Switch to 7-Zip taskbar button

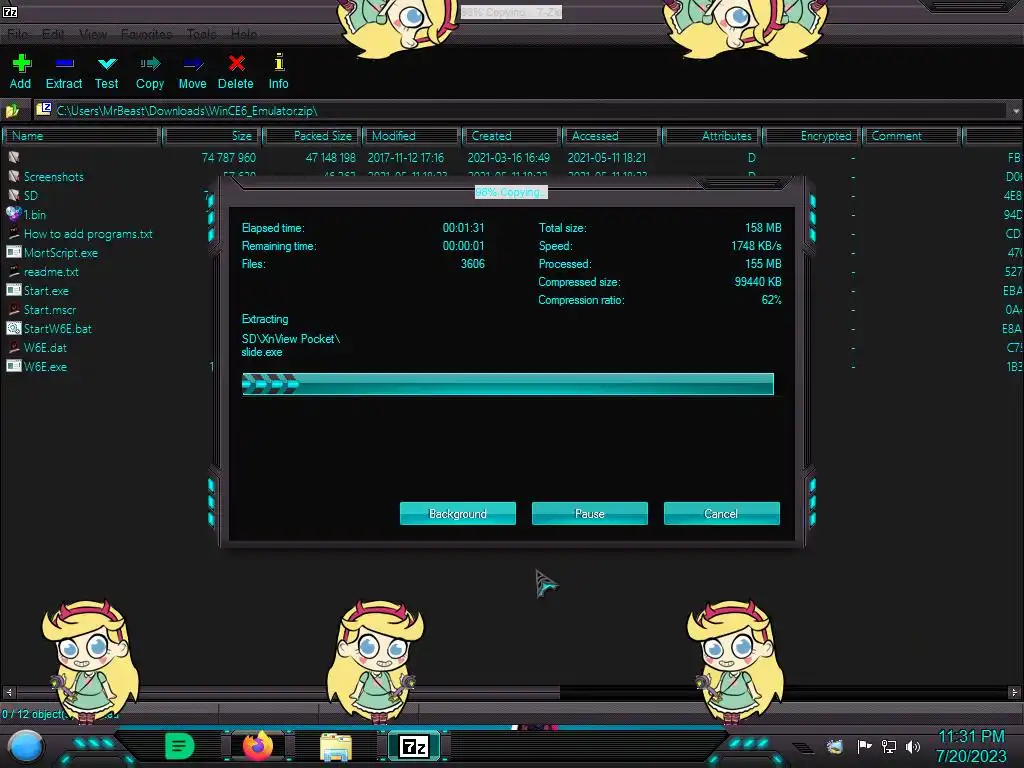(414, 746)
